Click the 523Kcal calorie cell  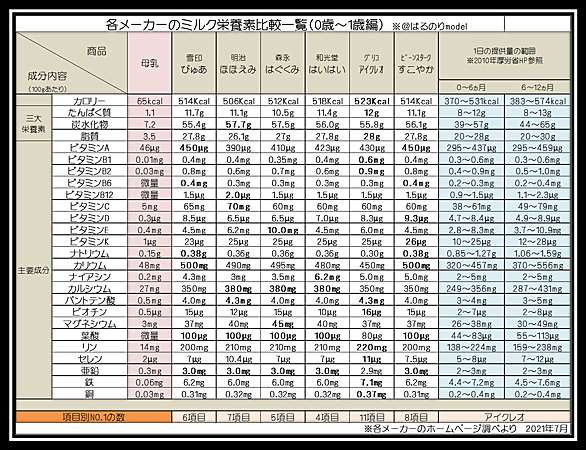pos(371,101)
